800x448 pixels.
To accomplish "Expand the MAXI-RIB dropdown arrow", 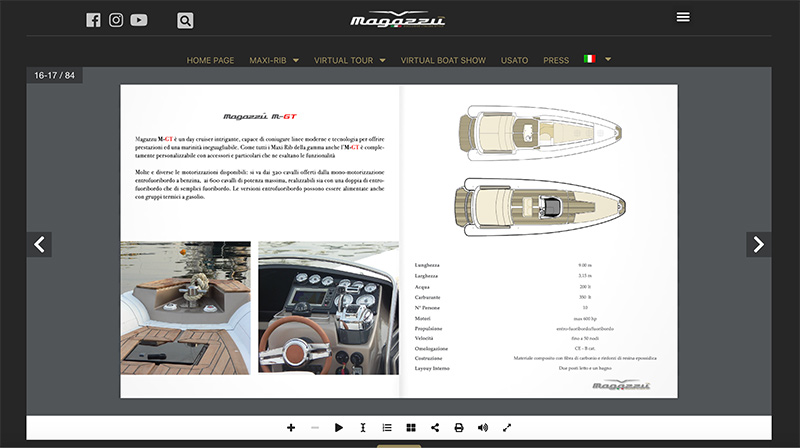I will (x=296, y=60).
